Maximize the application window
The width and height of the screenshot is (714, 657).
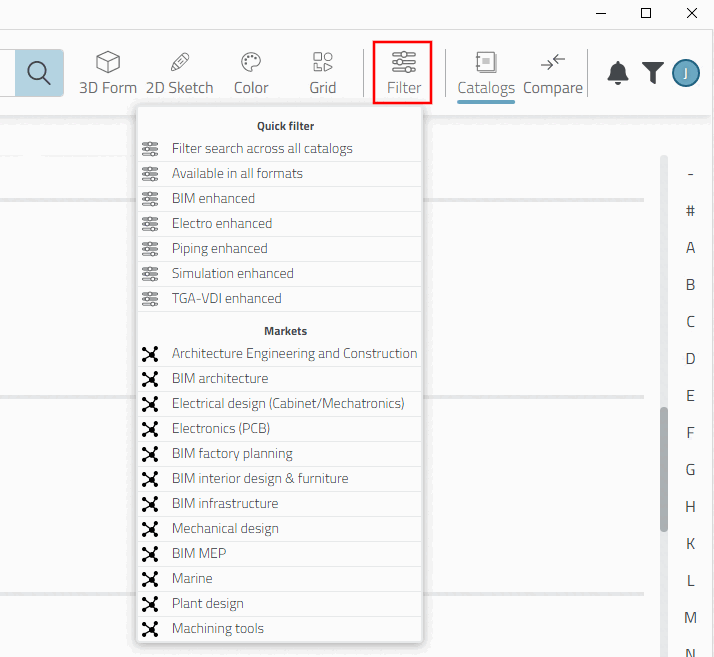(x=646, y=13)
